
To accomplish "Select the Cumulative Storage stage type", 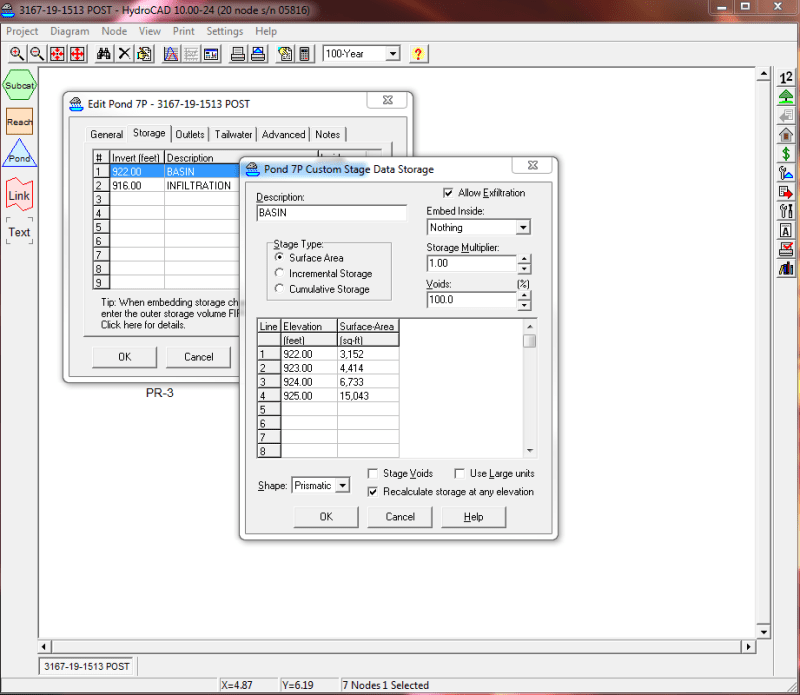I will [279, 288].
